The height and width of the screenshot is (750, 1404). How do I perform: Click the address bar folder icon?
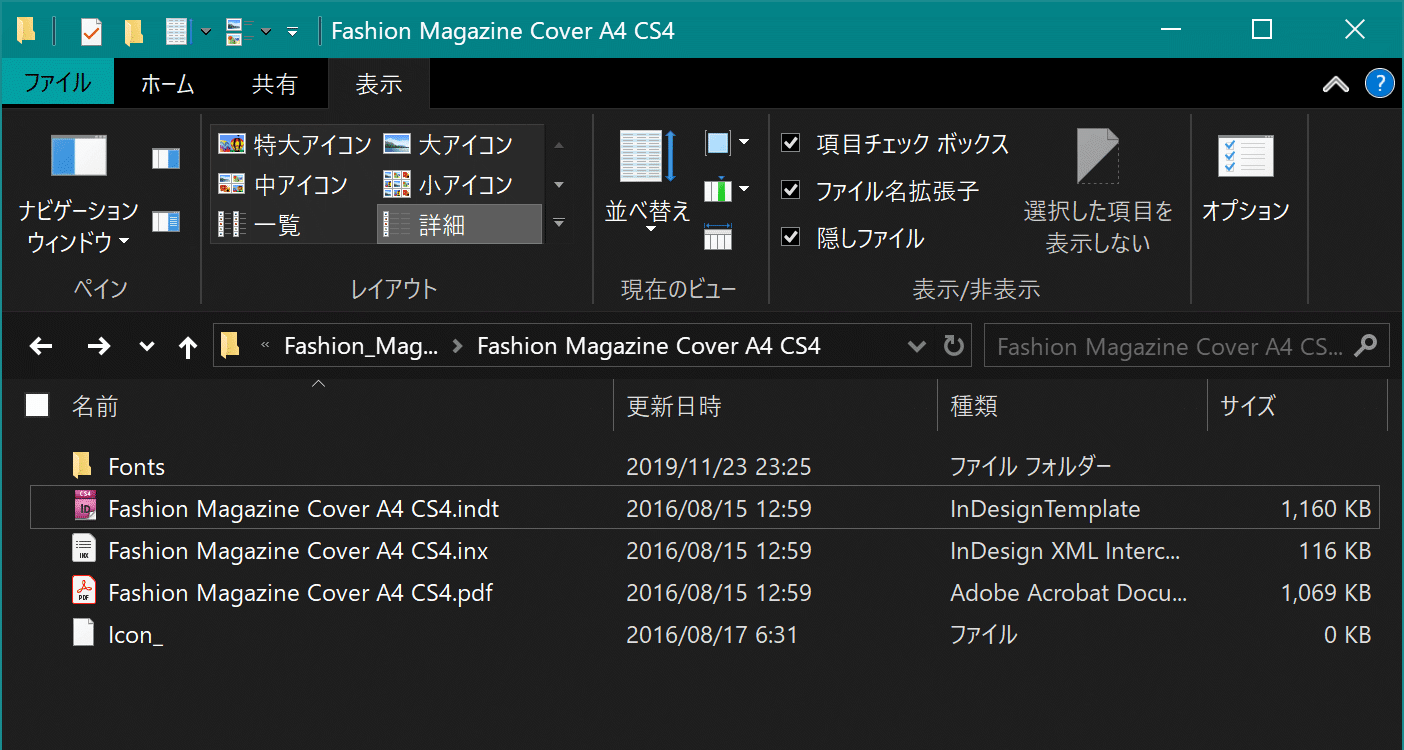[x=231, y=346]
